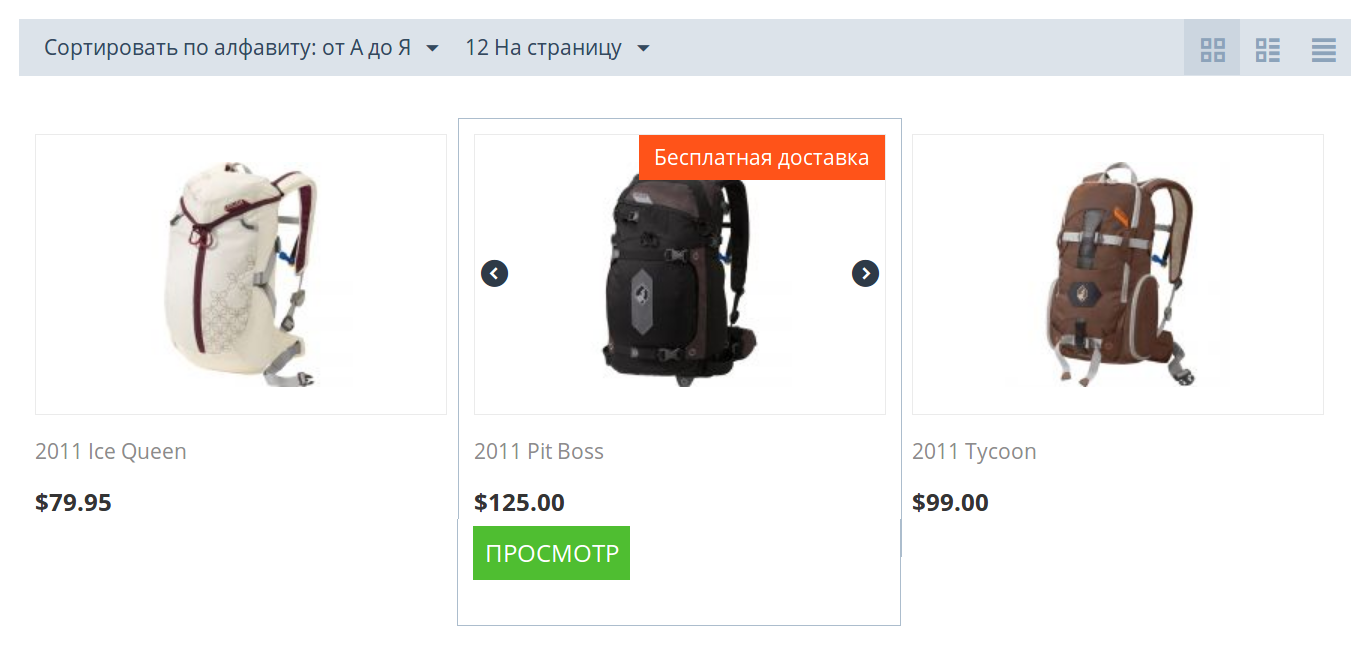Open the '12 На страницу' dropdown
Viewport: 1364px width, 646px height.
(x=557, y=48)
